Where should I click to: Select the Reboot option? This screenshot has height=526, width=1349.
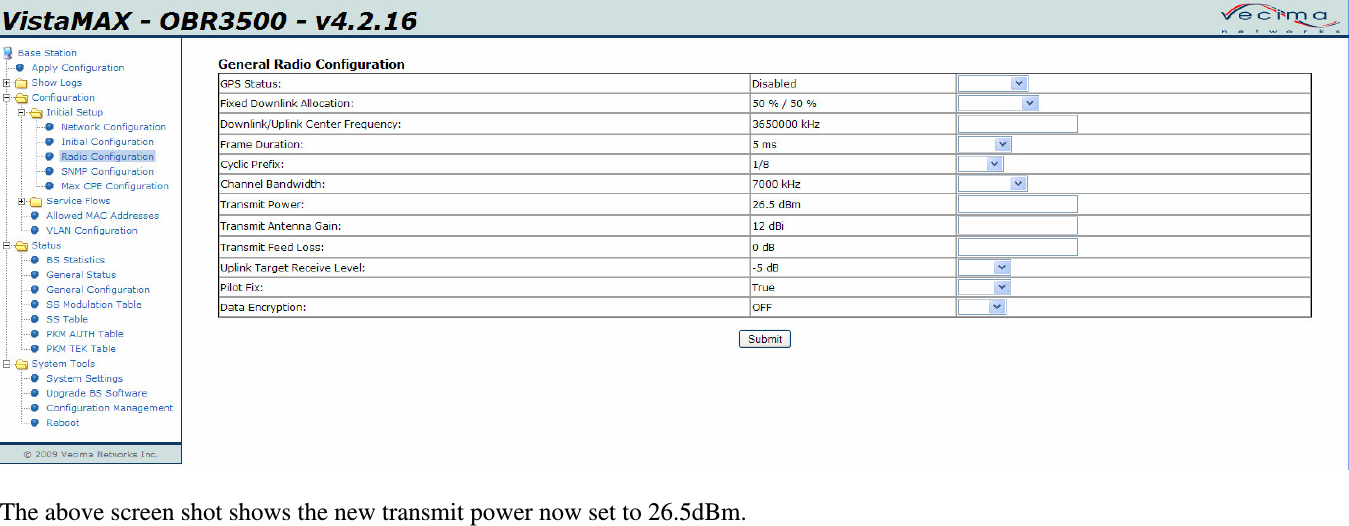click(63, 423)
